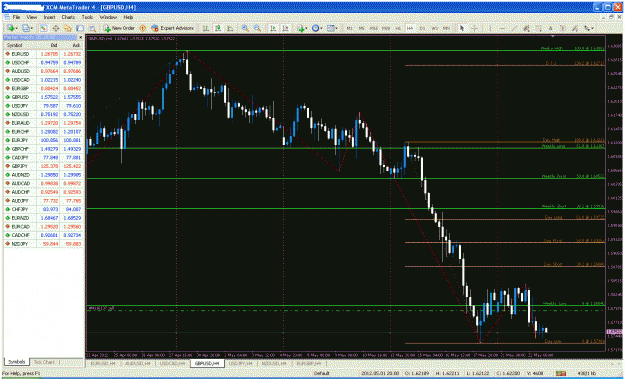Toggle the Chart Shift icon

coord(285,28)
